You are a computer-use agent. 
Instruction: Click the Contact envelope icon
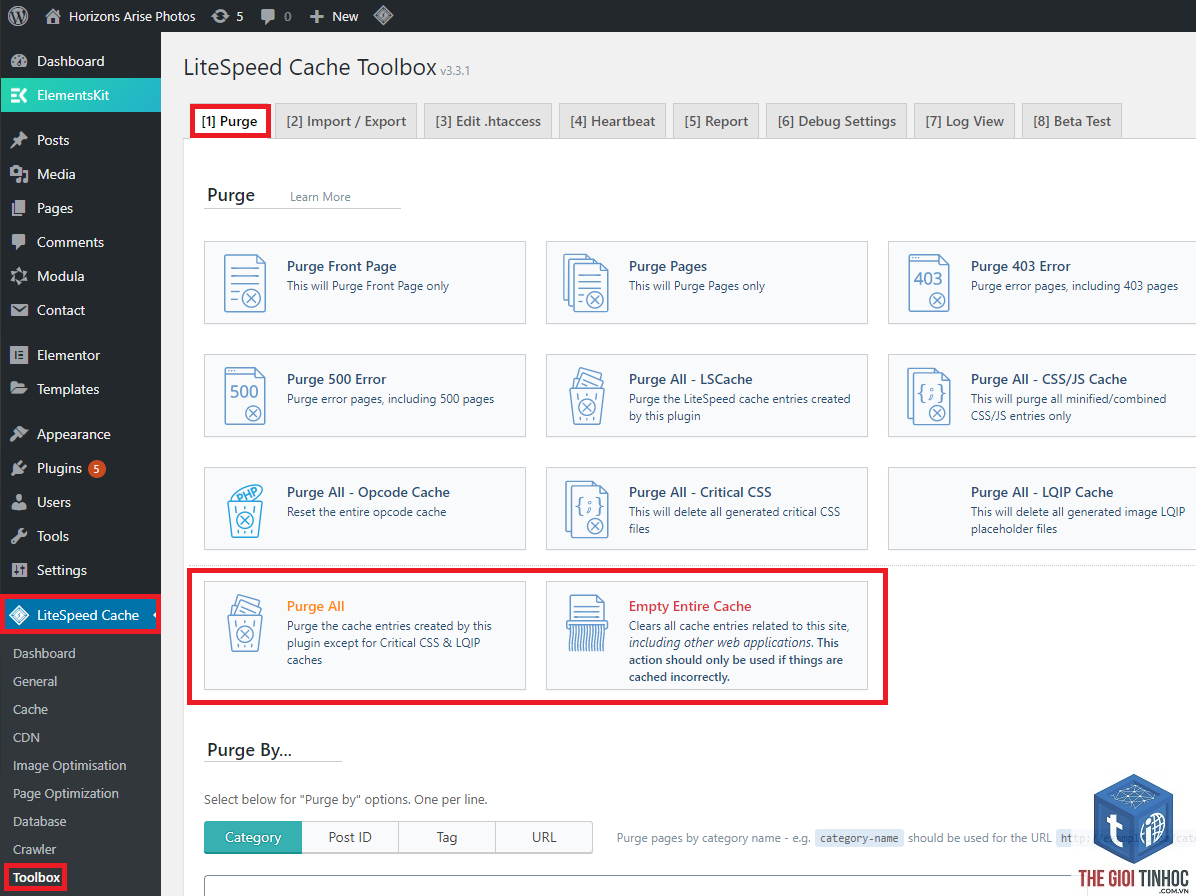pyautogui.click(x=19, y=310)
